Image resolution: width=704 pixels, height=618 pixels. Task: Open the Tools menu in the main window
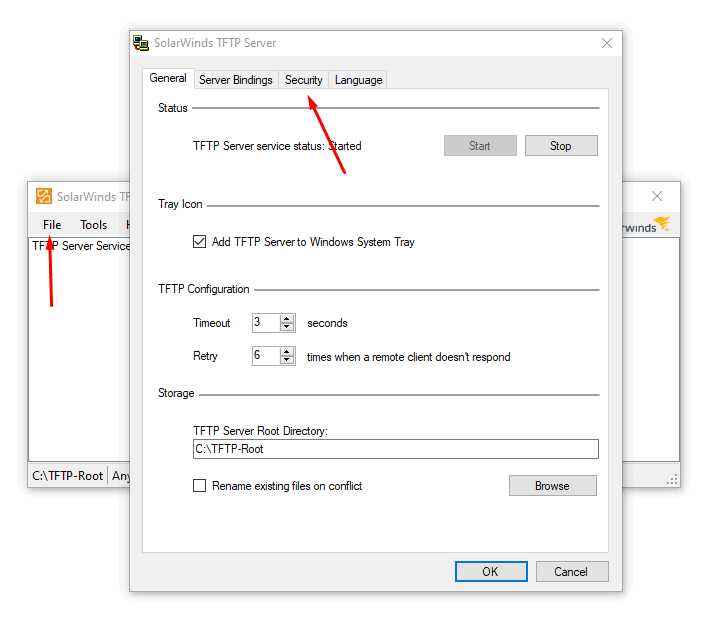[x=93, y=225]
